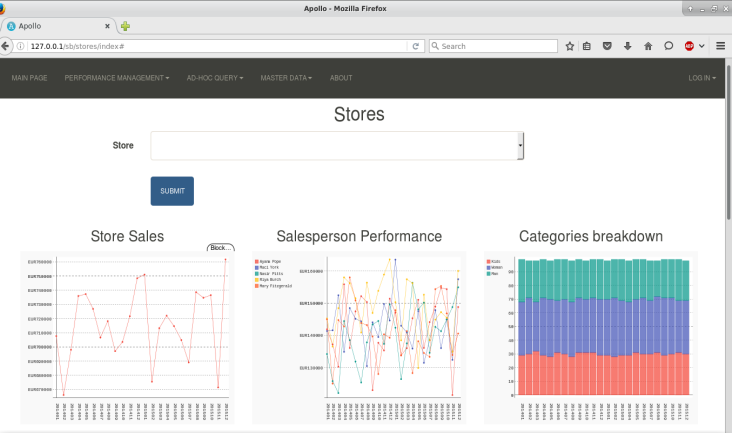Open the Firefox hamburger menu
Screen dimensions: 733x435
click(720, 46)
